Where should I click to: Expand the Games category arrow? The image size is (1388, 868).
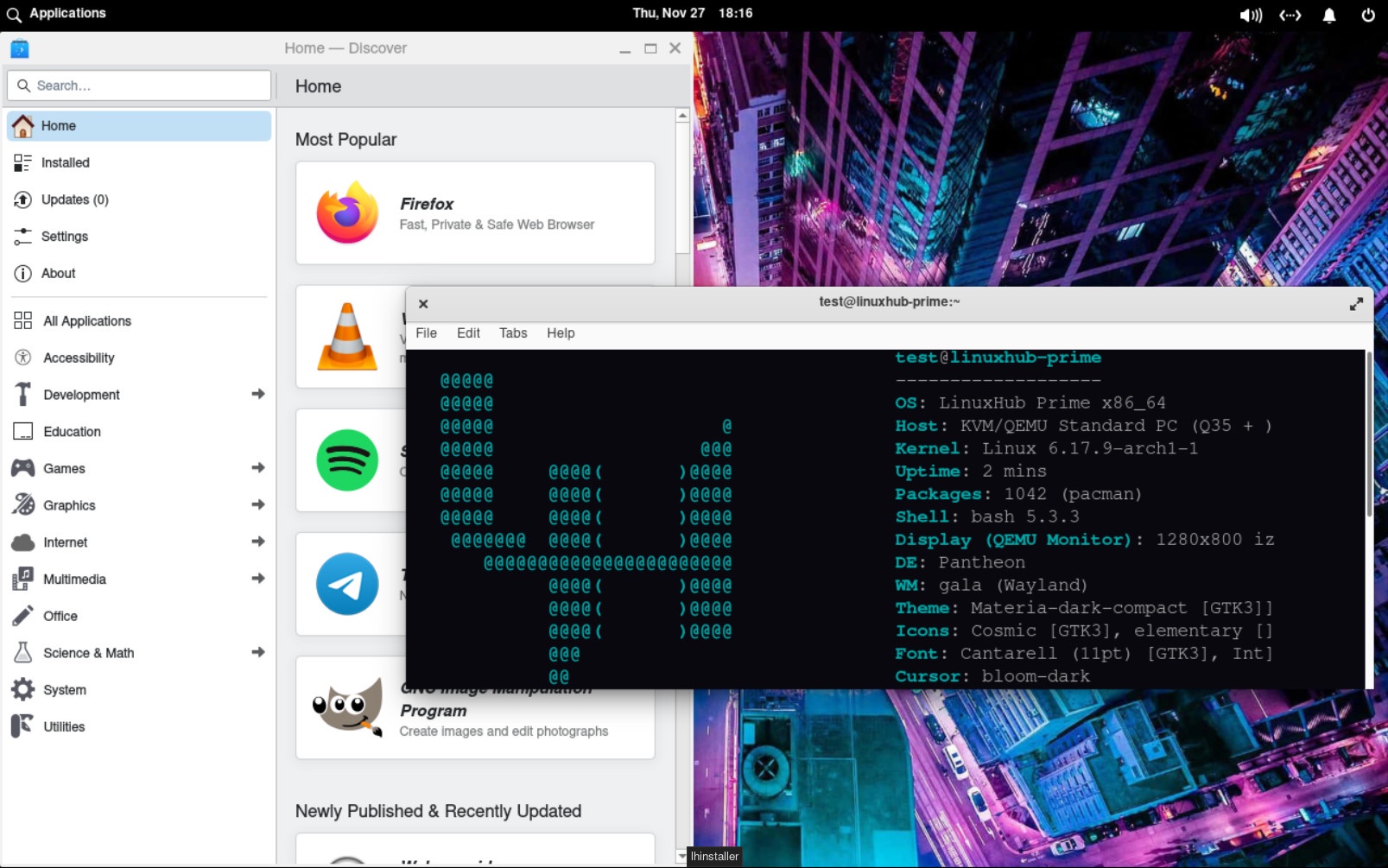pos(257,468)
